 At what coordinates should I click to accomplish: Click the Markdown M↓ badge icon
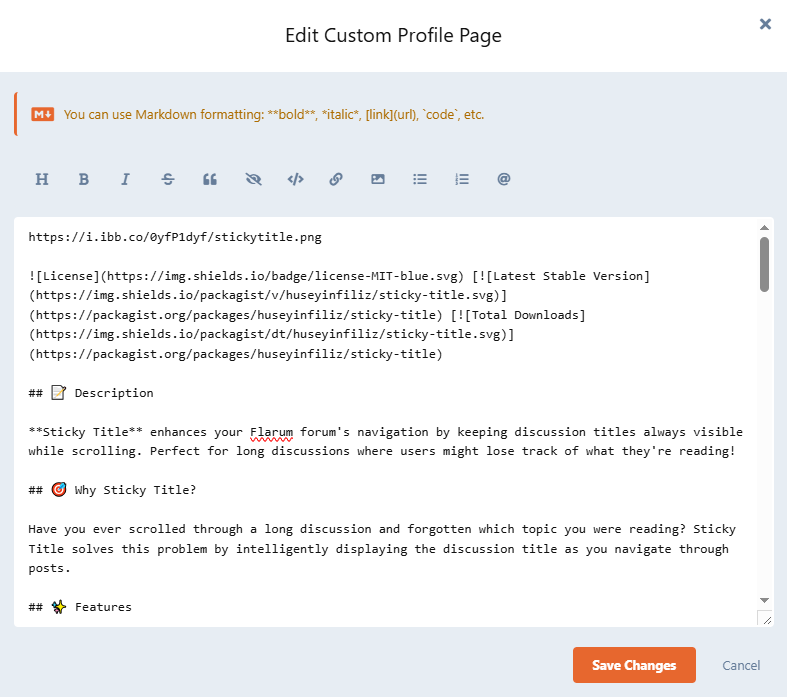pyautogui.click(x=43, y=114)
